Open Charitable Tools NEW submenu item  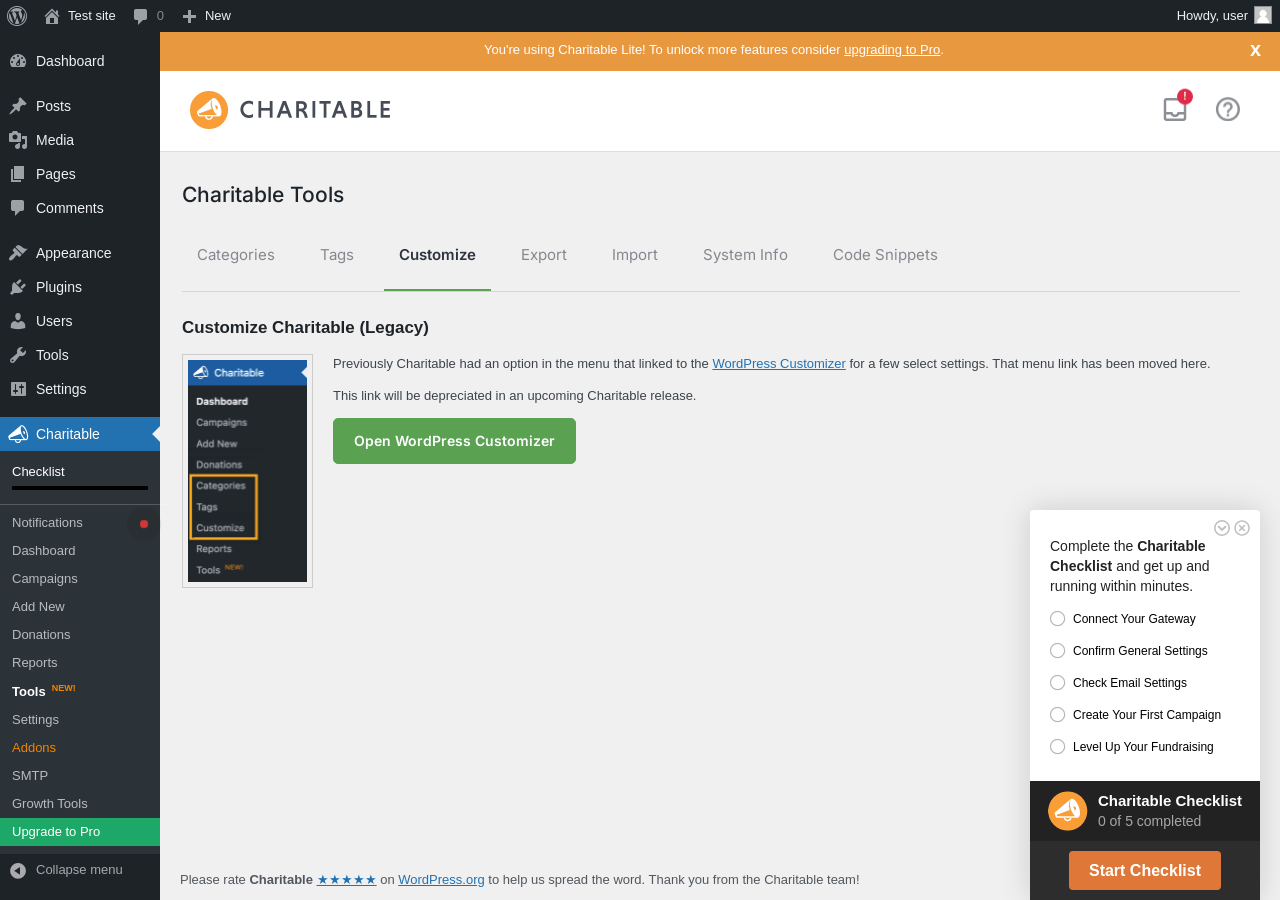pos(80,691)
